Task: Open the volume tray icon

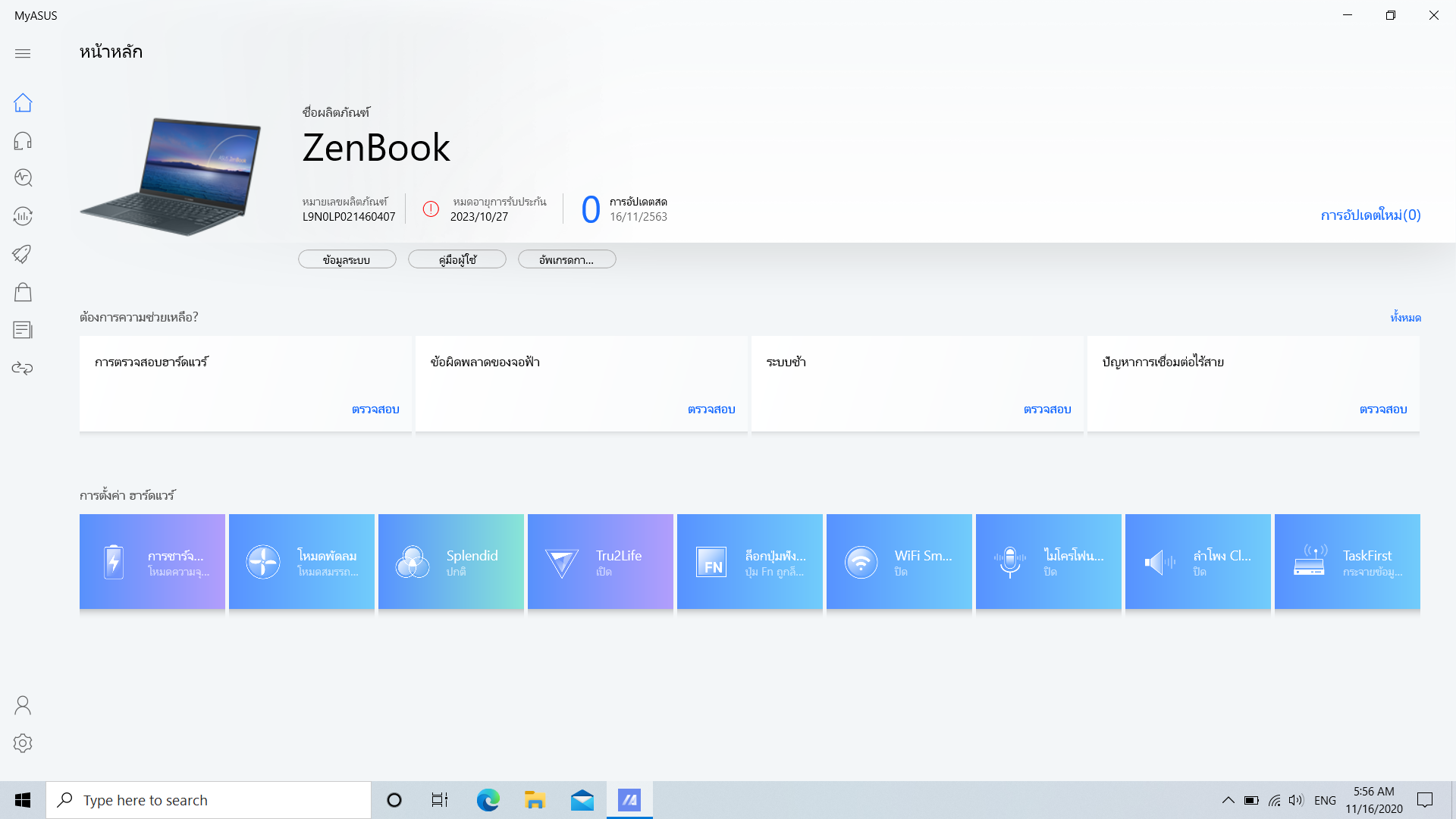Action: coord(1296,800)
